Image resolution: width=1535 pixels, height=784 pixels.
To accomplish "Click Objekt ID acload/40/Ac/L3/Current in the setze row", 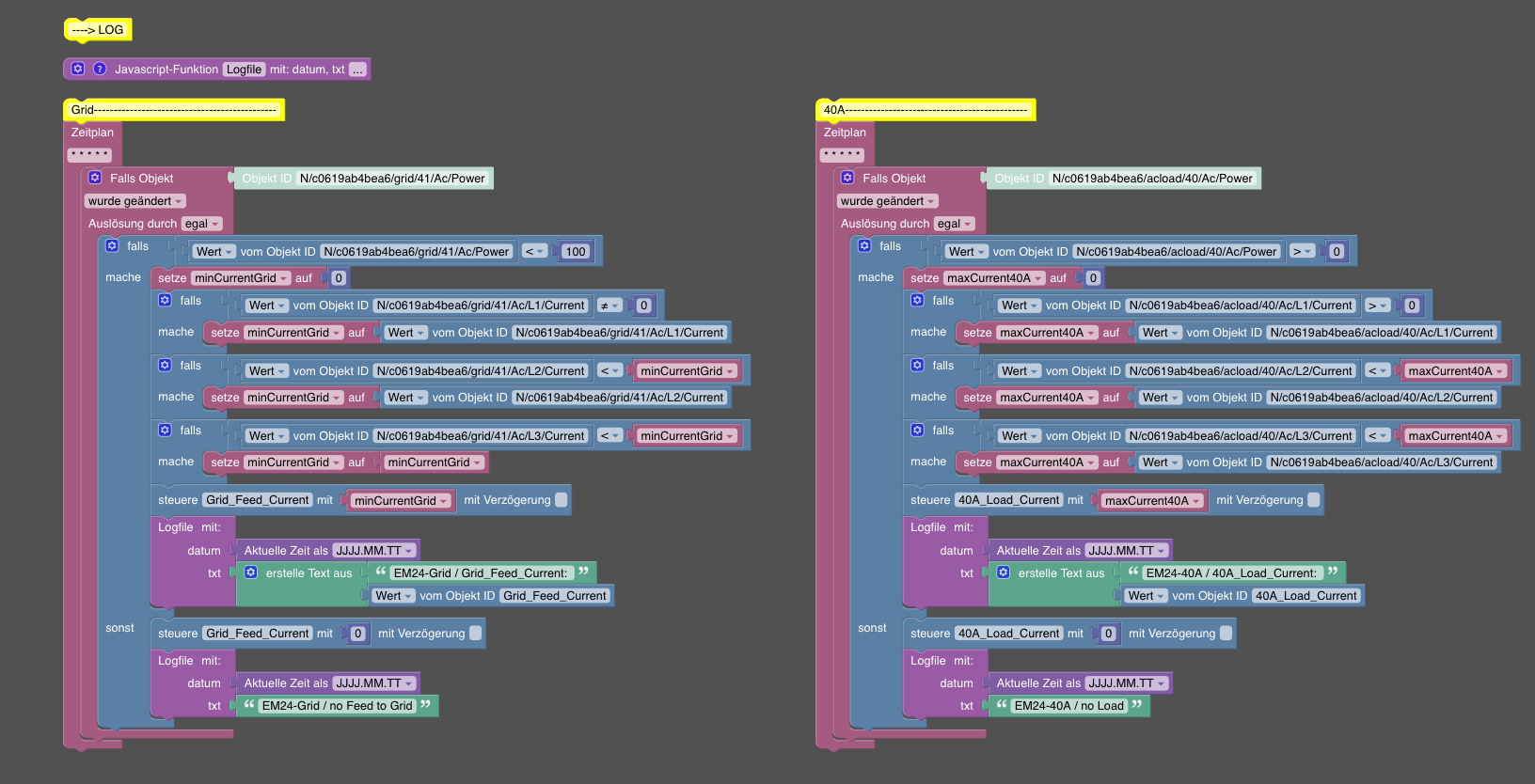I will [x=1382, y=463].
